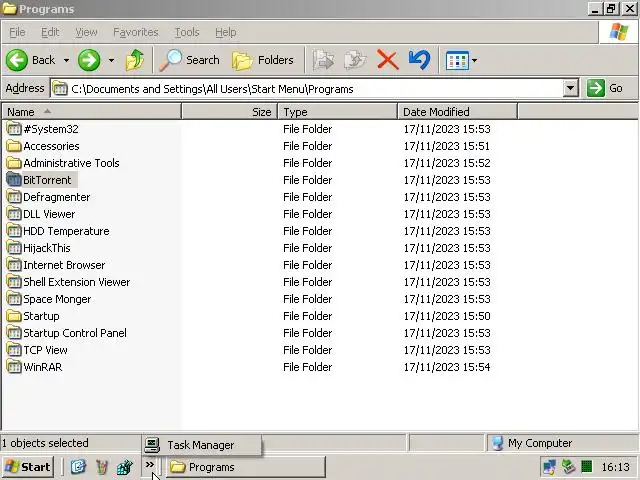
Task: Click the Programs title bar folder icon
Action: 9,9
